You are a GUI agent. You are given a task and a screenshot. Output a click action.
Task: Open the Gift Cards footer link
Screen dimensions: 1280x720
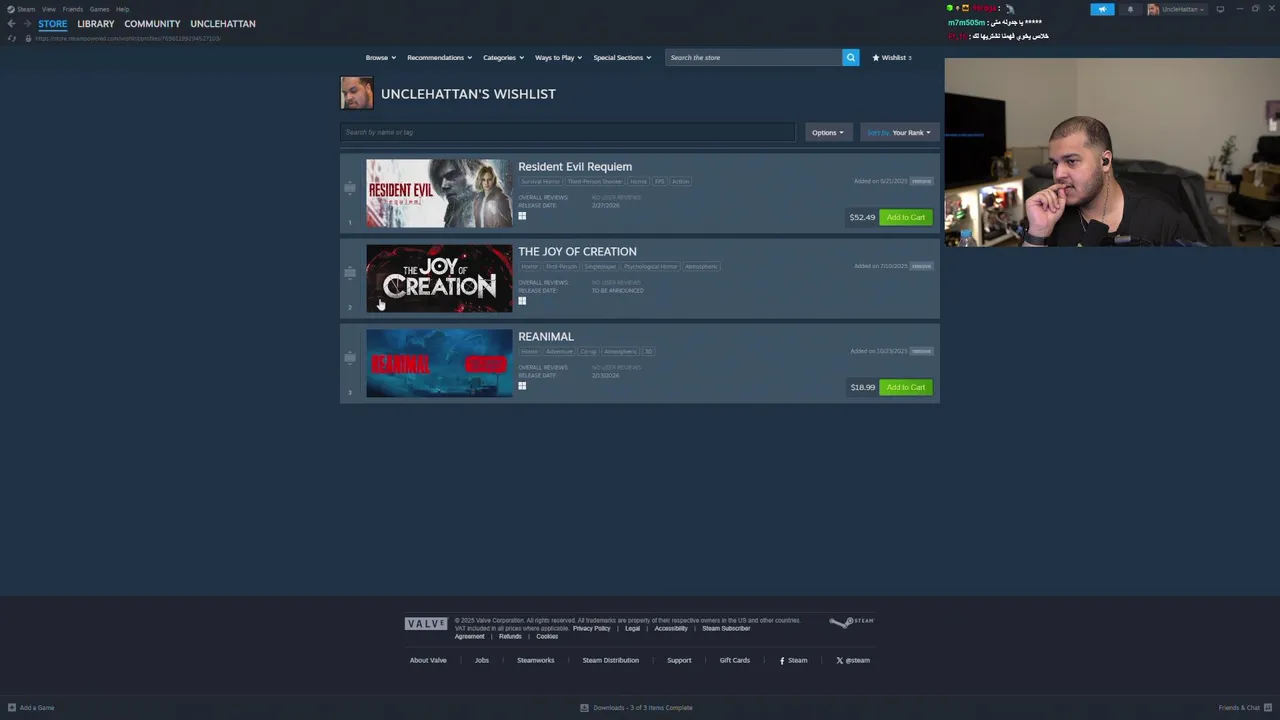[734, 660]
